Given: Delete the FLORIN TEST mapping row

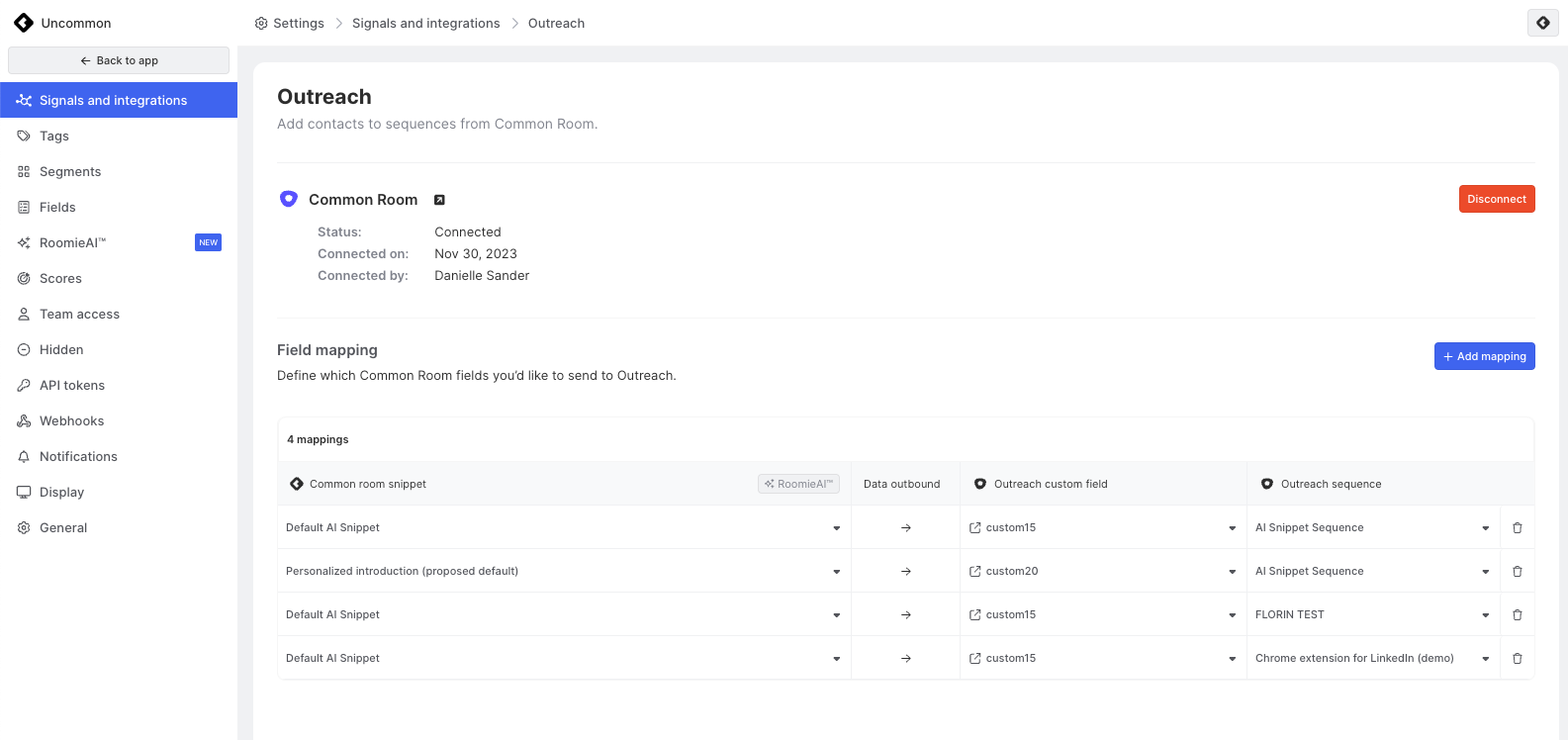Looking at the screenshot, I should pos(1517,614).
